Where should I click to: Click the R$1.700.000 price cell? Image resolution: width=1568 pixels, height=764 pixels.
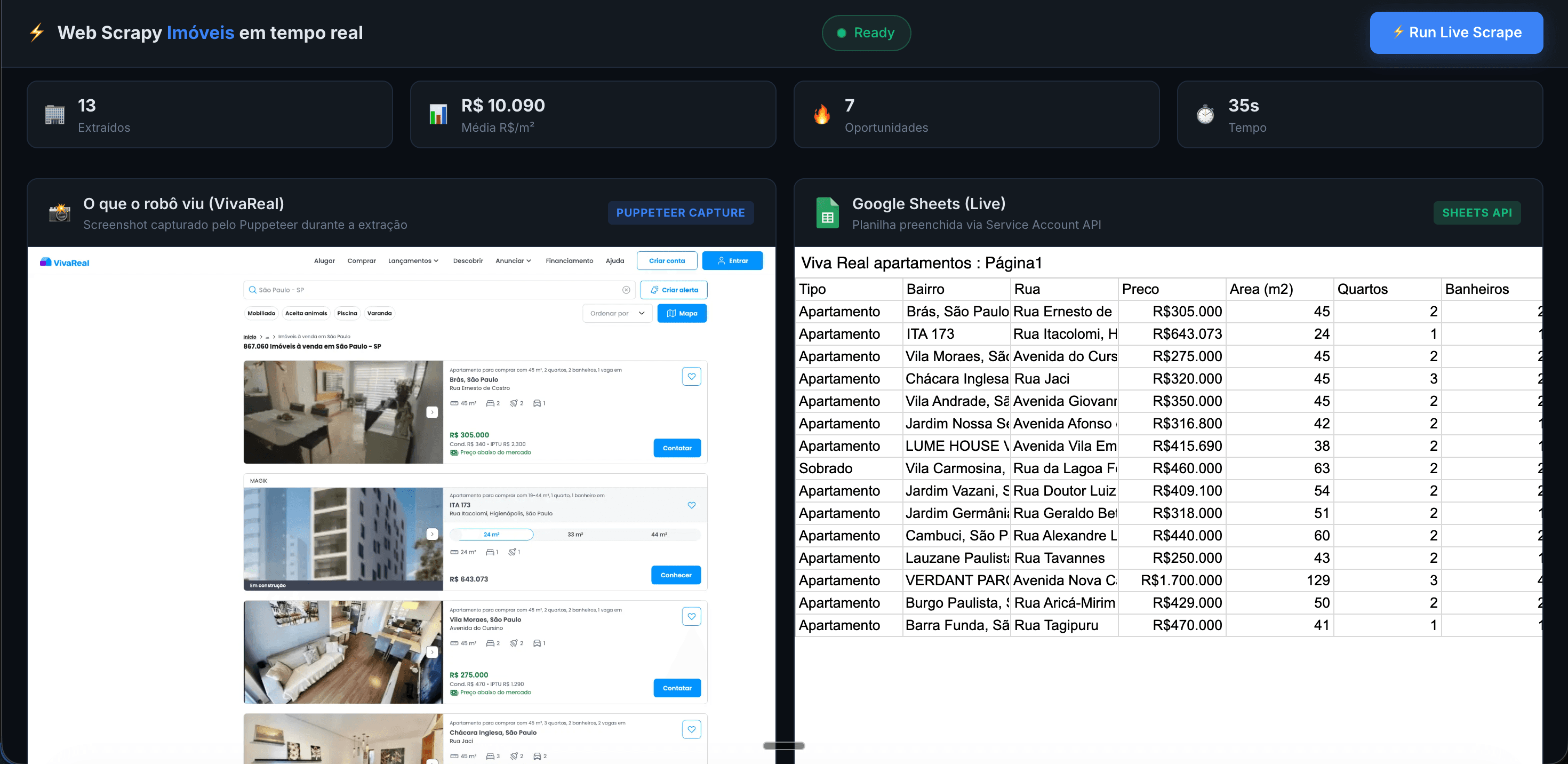(1172, 580)
